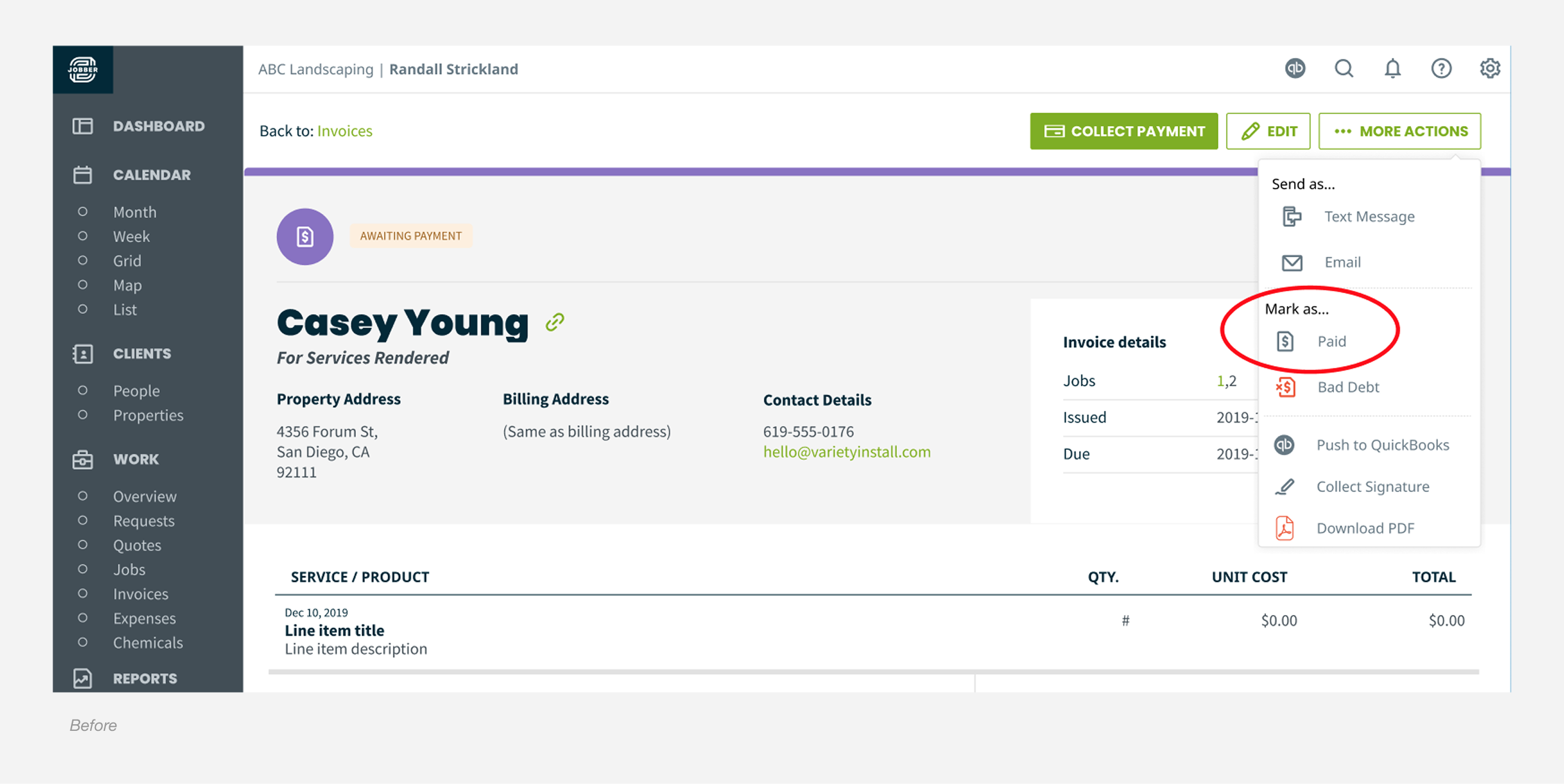Click the Edit button
The width and height of the screenshot is (1564, 784).
(1268, 131)
